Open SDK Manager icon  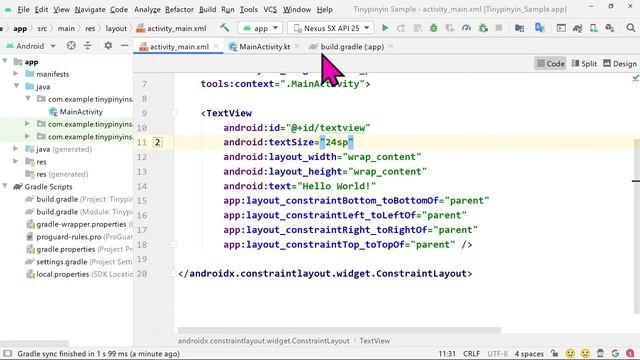[x=610, y=28]
